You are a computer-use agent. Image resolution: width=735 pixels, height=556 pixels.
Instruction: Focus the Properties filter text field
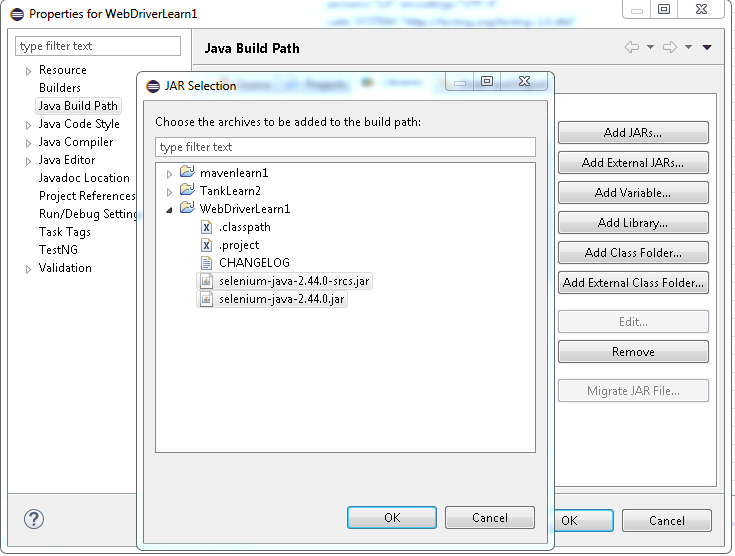click(x=98, y=46)
